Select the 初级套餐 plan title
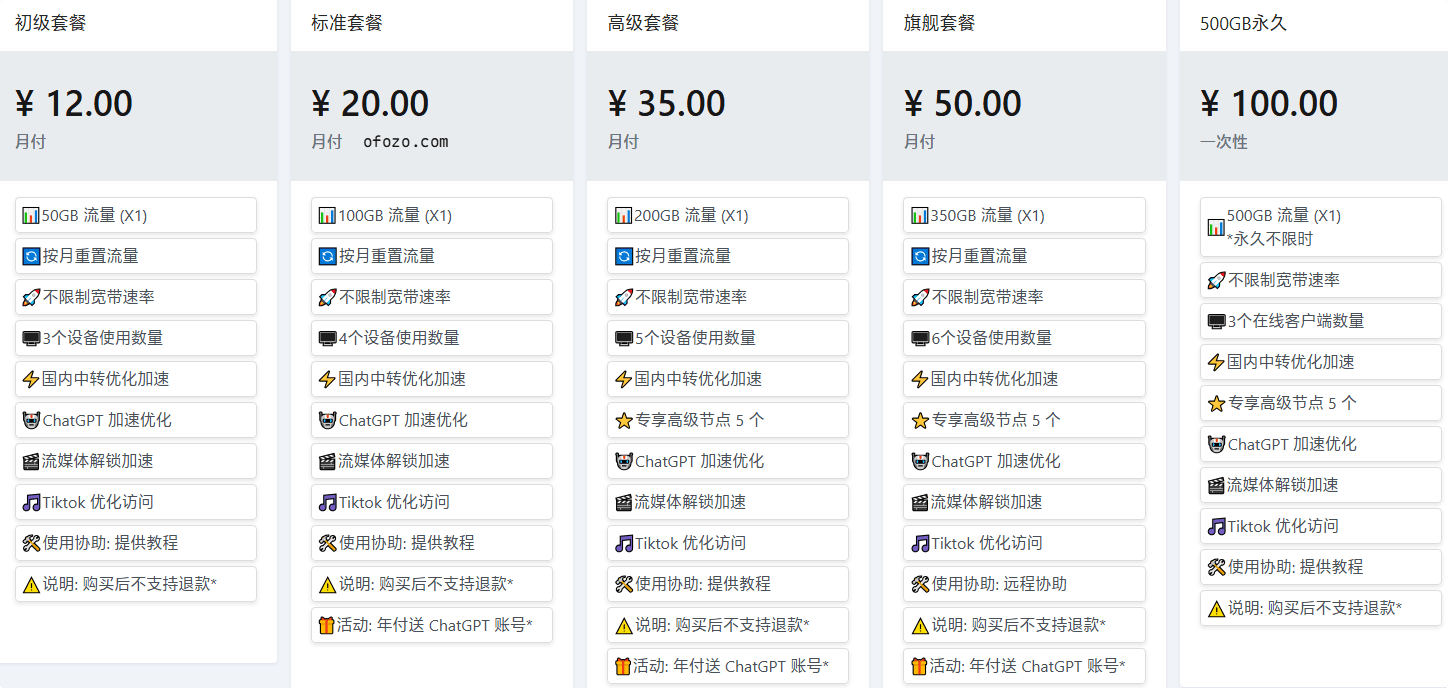1448x688 pixels. tap(51, 23)
